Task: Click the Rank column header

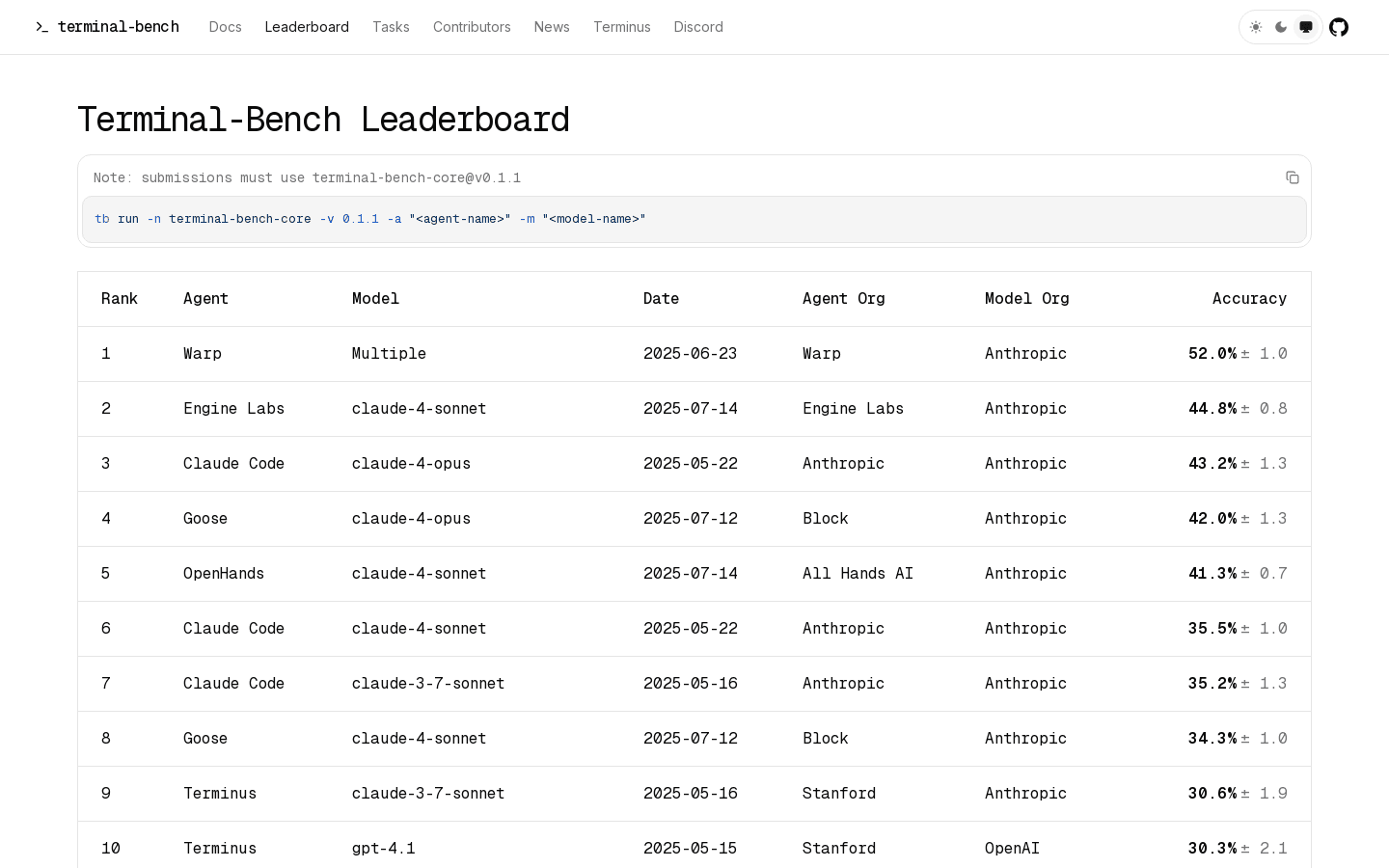Action: [120, 299]
